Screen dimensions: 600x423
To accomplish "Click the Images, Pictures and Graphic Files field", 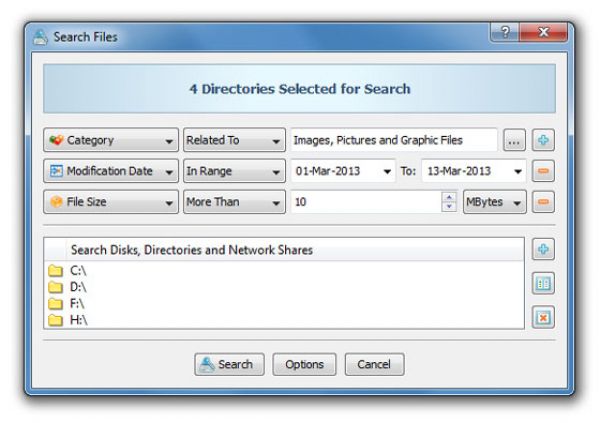I will point(394,140).
